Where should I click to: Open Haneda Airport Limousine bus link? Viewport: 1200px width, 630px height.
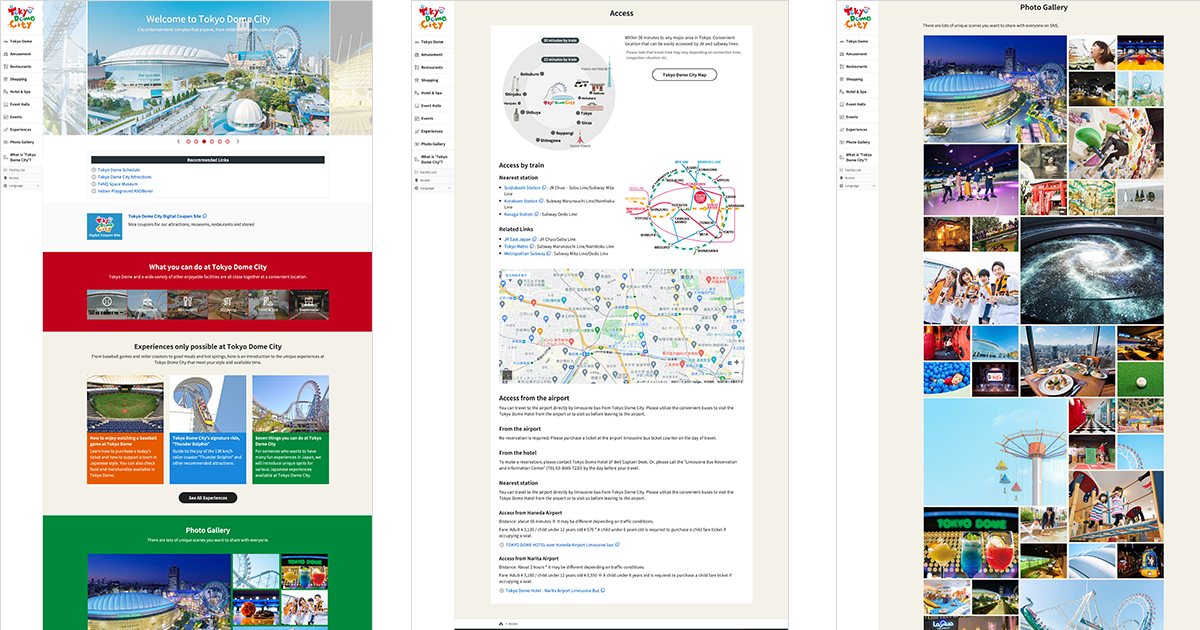click(x=562, y=545)
